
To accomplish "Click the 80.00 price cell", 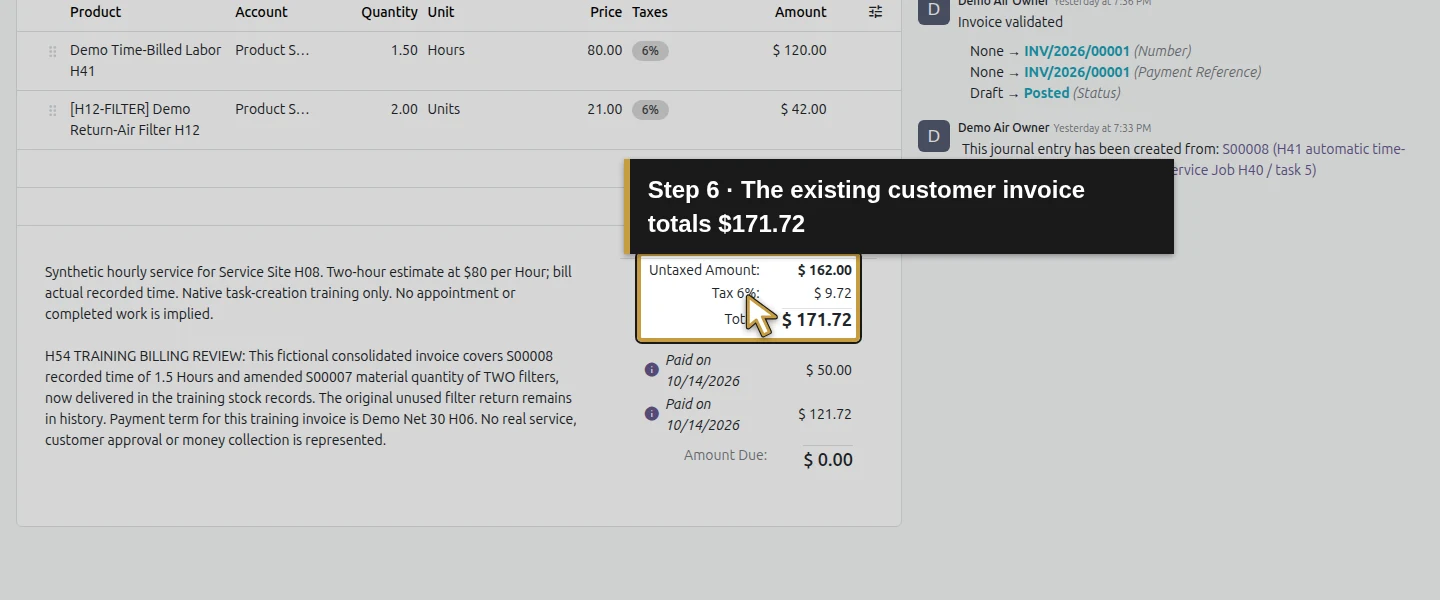I will click(x=604, y=50).
